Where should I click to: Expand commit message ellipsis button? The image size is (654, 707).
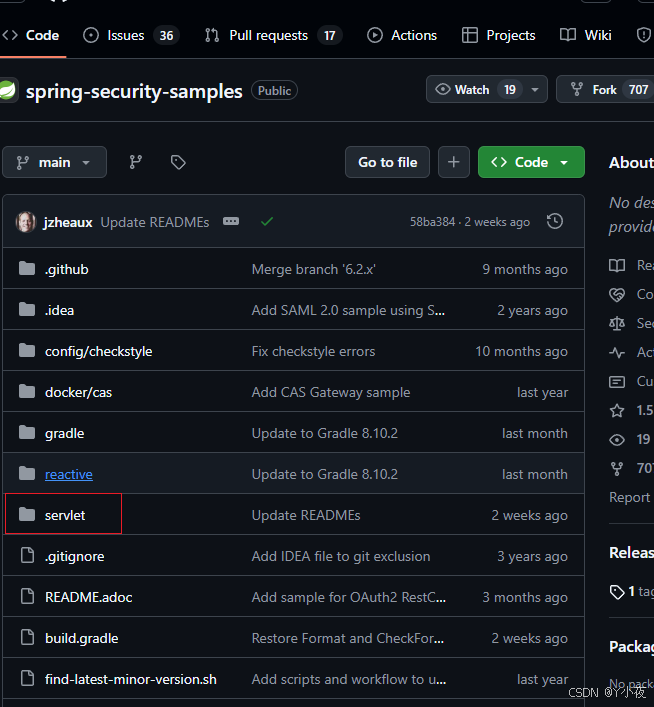click(231, 221)
